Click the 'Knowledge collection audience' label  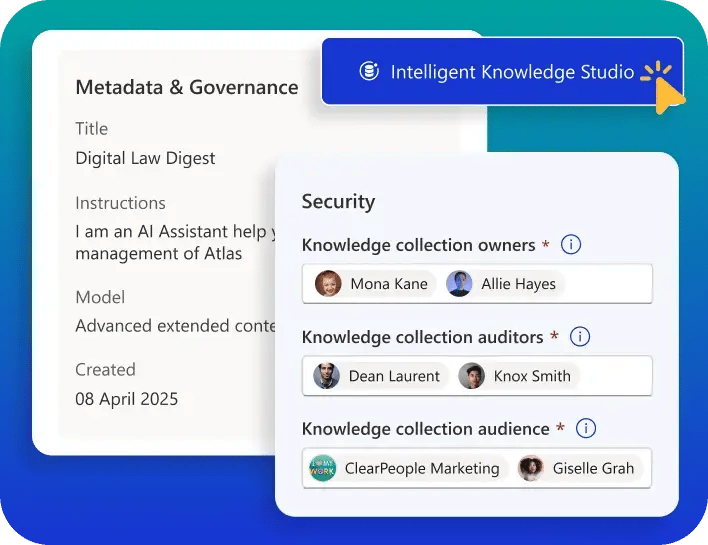426,429
